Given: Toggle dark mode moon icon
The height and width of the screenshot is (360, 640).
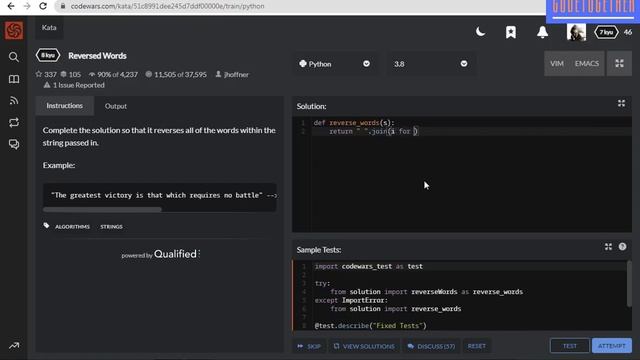Looking at the screenshot, I should [480, 32].
